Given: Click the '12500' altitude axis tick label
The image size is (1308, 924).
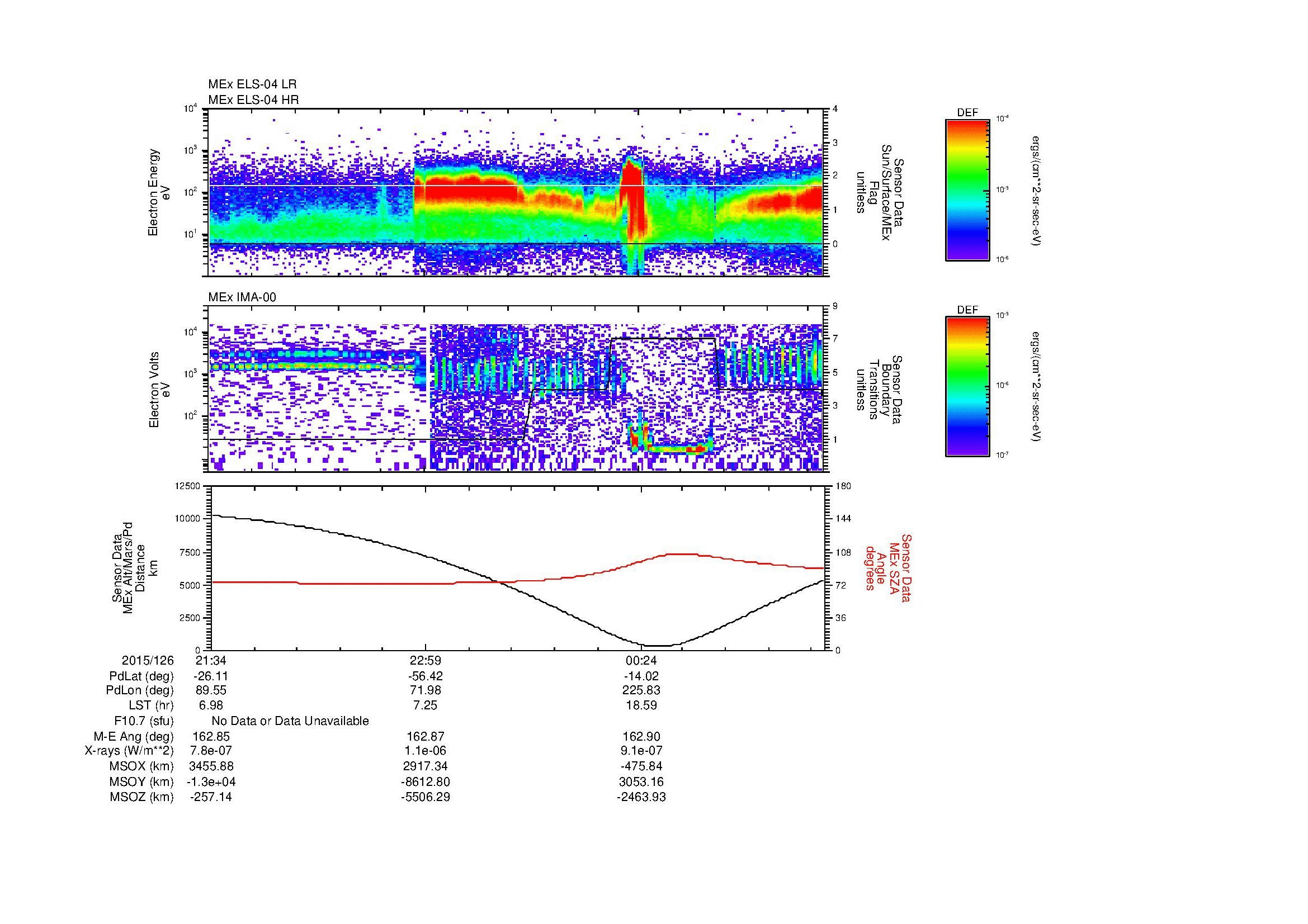Looking at the screenshot, I should [188, 486].
